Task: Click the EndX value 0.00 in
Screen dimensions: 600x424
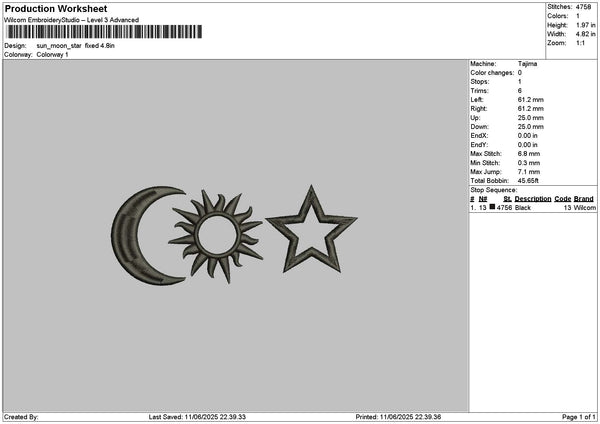Action: (528, 136)
